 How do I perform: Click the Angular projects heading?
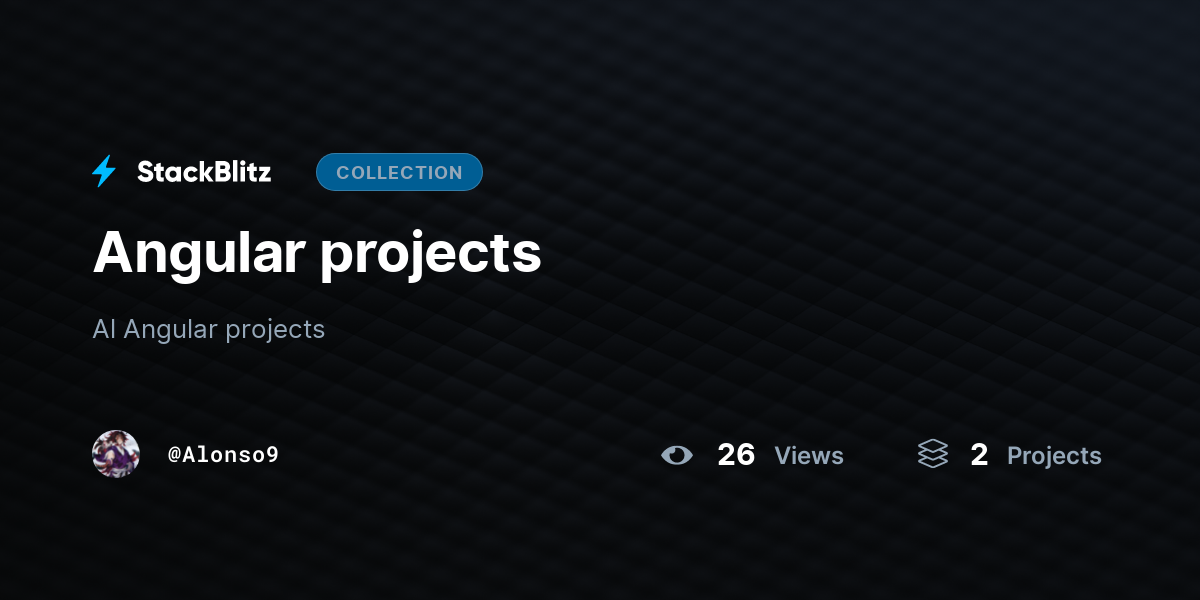click(317, 252)
